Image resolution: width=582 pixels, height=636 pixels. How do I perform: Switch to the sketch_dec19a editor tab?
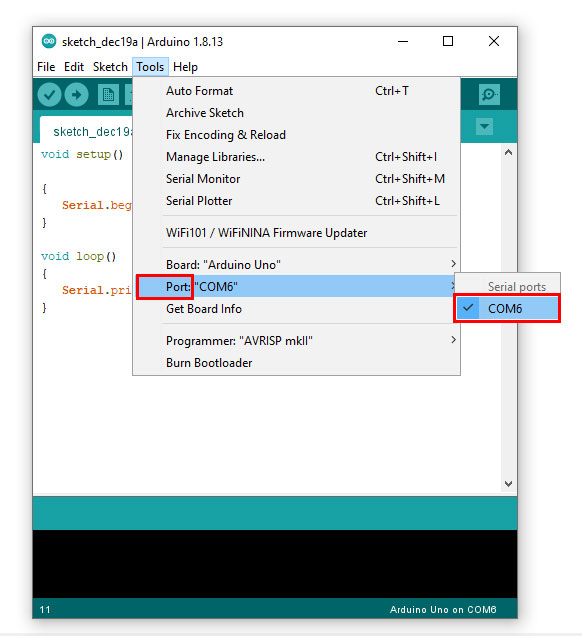point(87,131)
